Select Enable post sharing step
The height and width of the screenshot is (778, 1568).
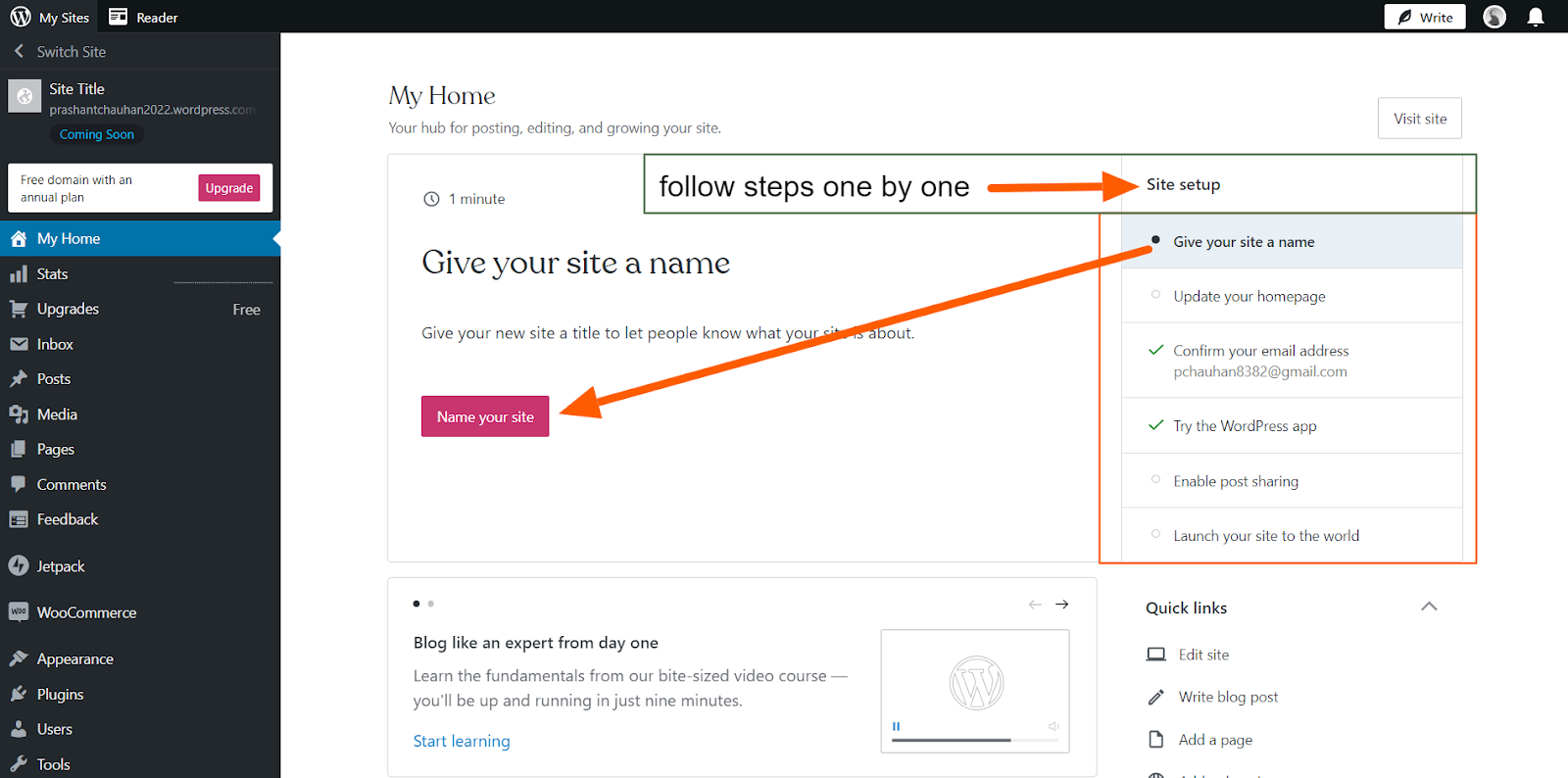click(x=1292, y=481)
